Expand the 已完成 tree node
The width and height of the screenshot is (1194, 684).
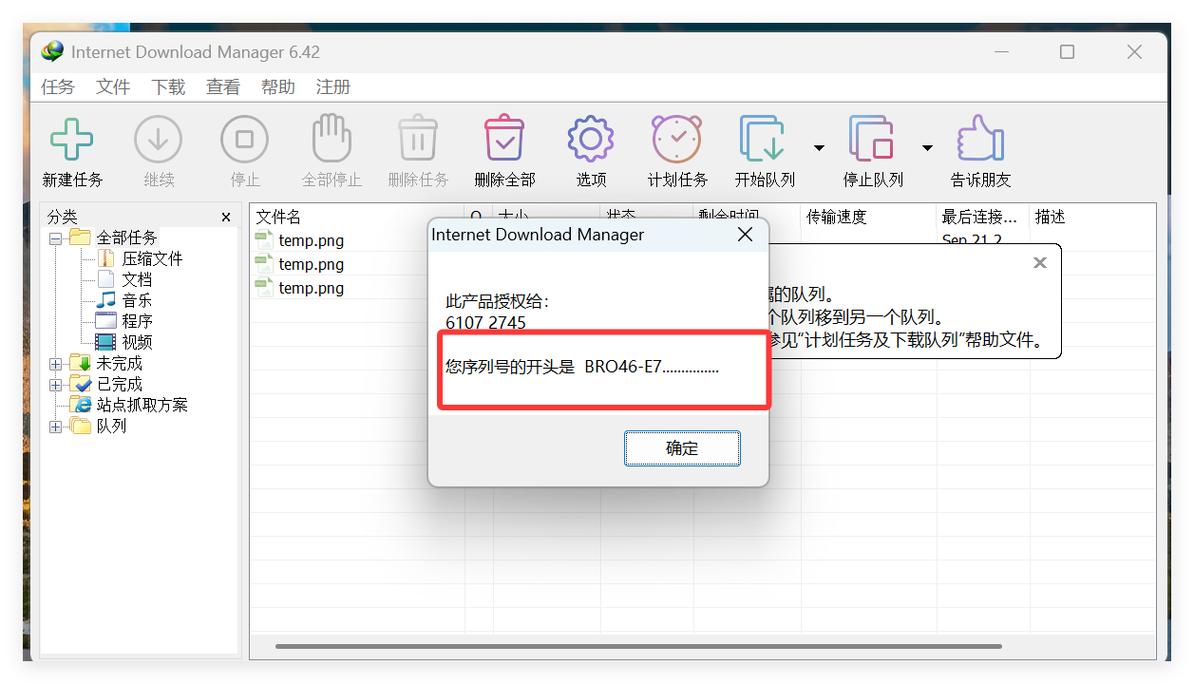(55, 385)
